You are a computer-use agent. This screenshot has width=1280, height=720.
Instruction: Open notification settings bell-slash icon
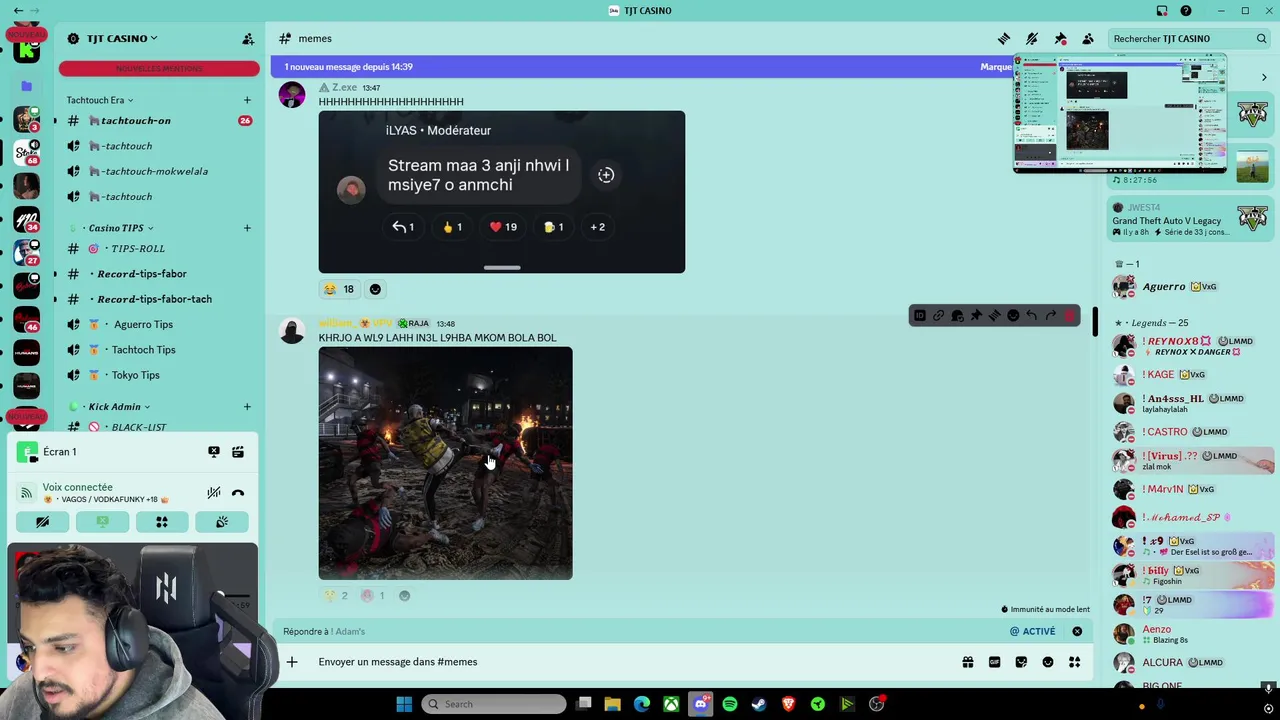1032,38
